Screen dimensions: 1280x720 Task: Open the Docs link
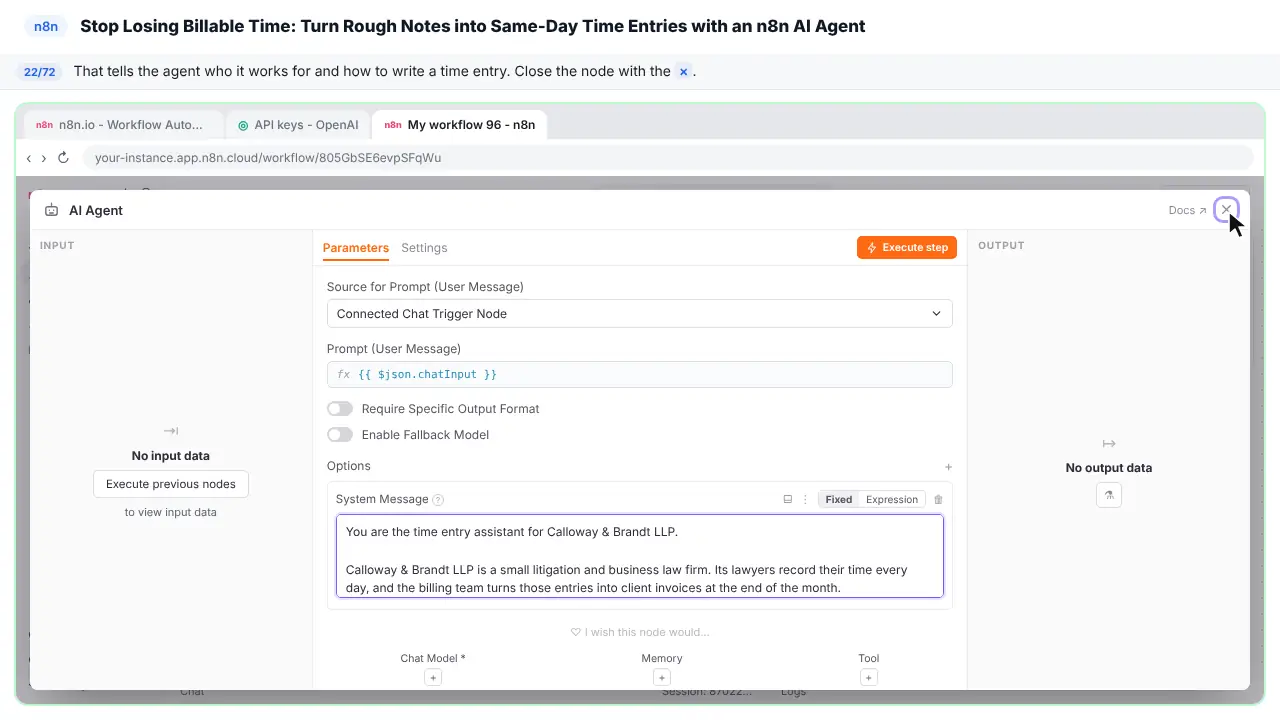(1187, 211)
